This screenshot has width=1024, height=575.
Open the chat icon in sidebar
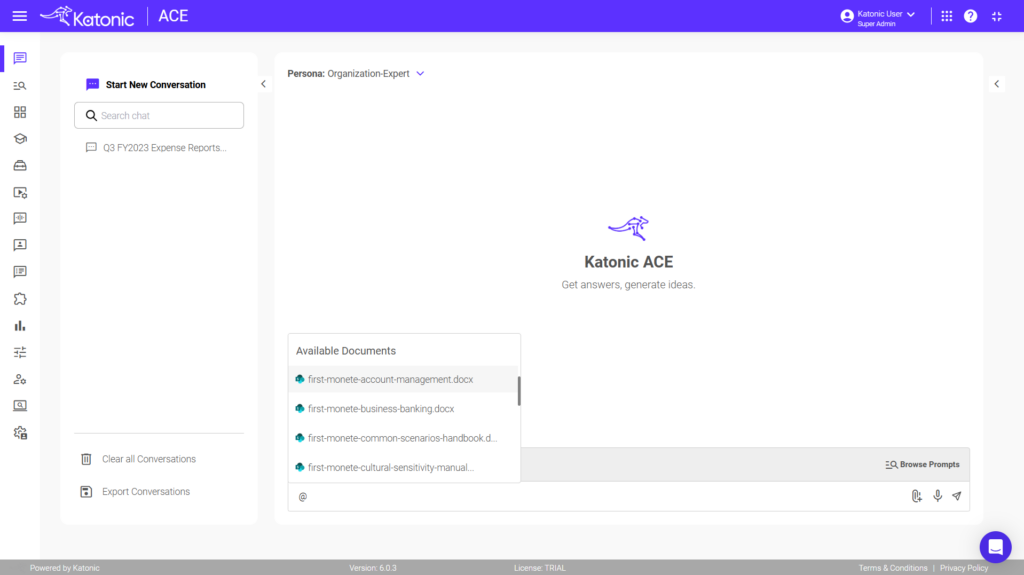click(20, 58)
